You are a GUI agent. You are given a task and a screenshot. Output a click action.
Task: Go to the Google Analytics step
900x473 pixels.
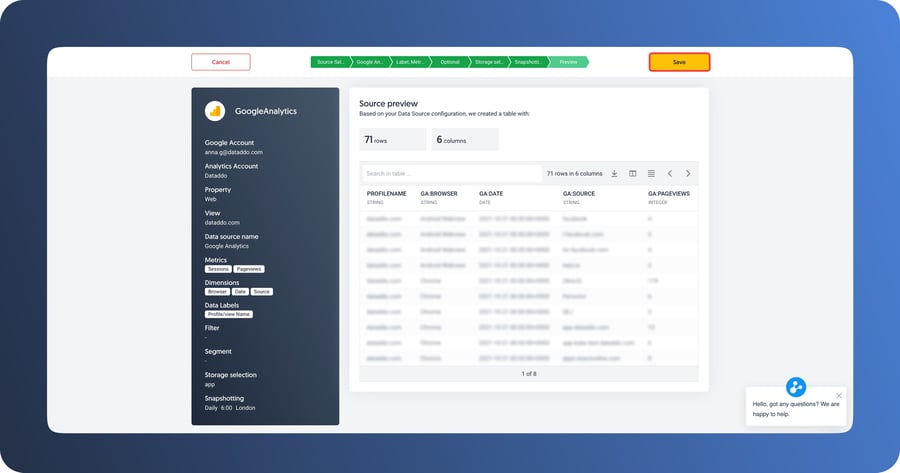370,62
